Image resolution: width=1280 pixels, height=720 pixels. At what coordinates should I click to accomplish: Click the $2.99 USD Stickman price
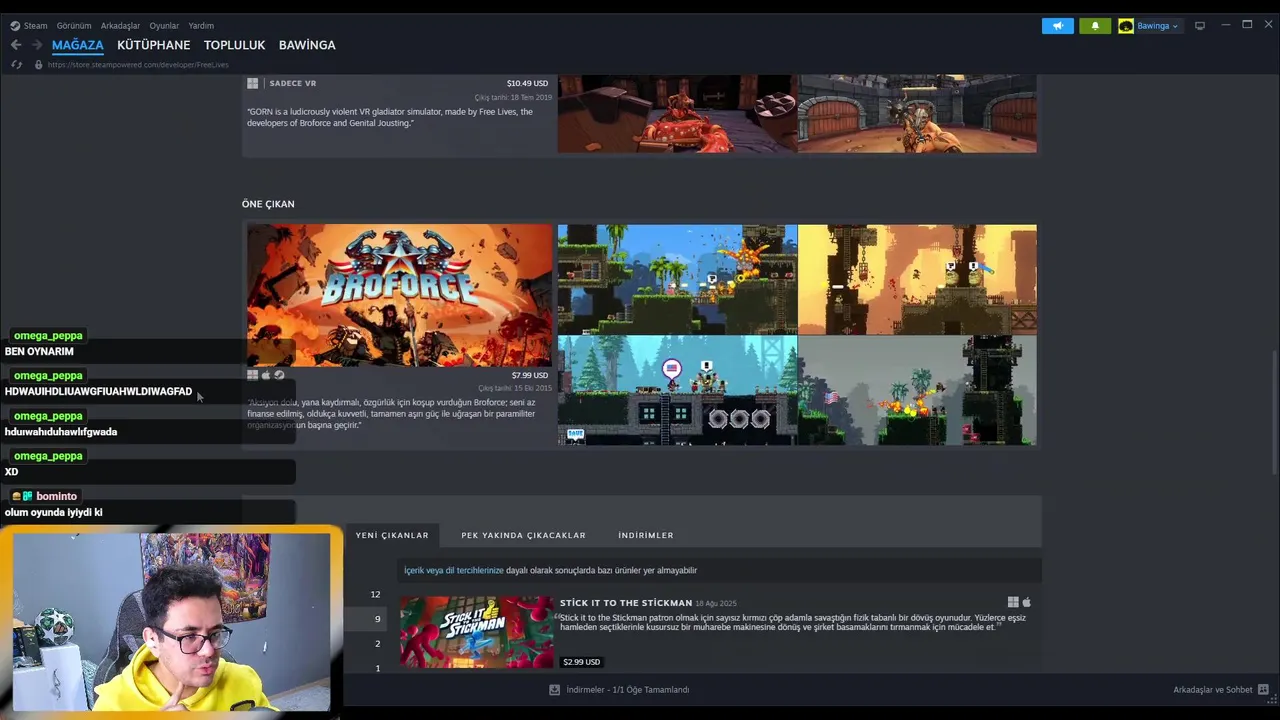pos(581,662)
